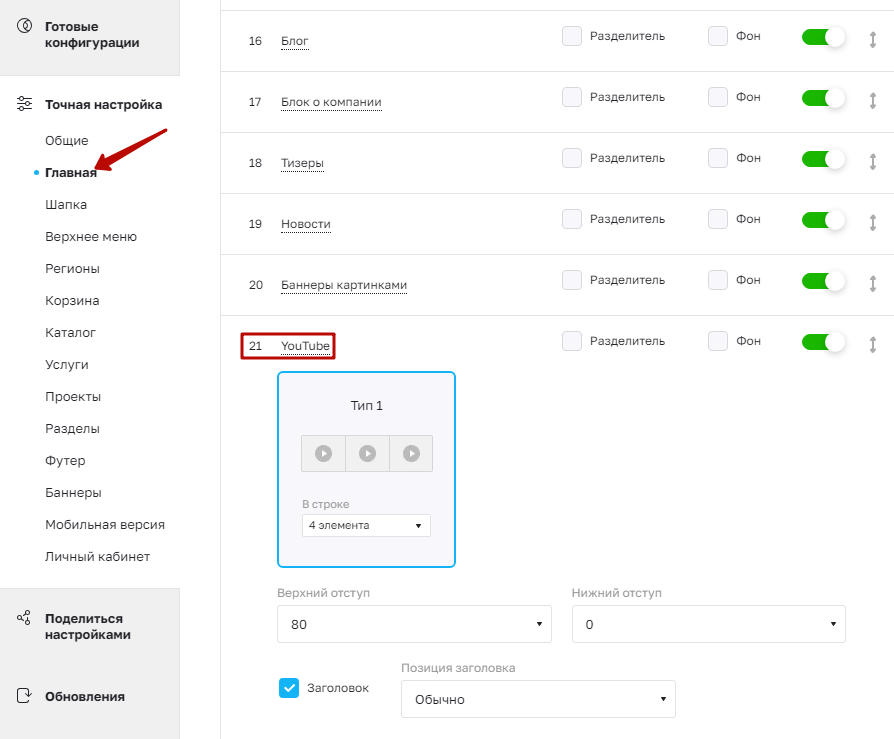Check the Фон box for Баннеры картинками
894x739 pixels.
718,280
